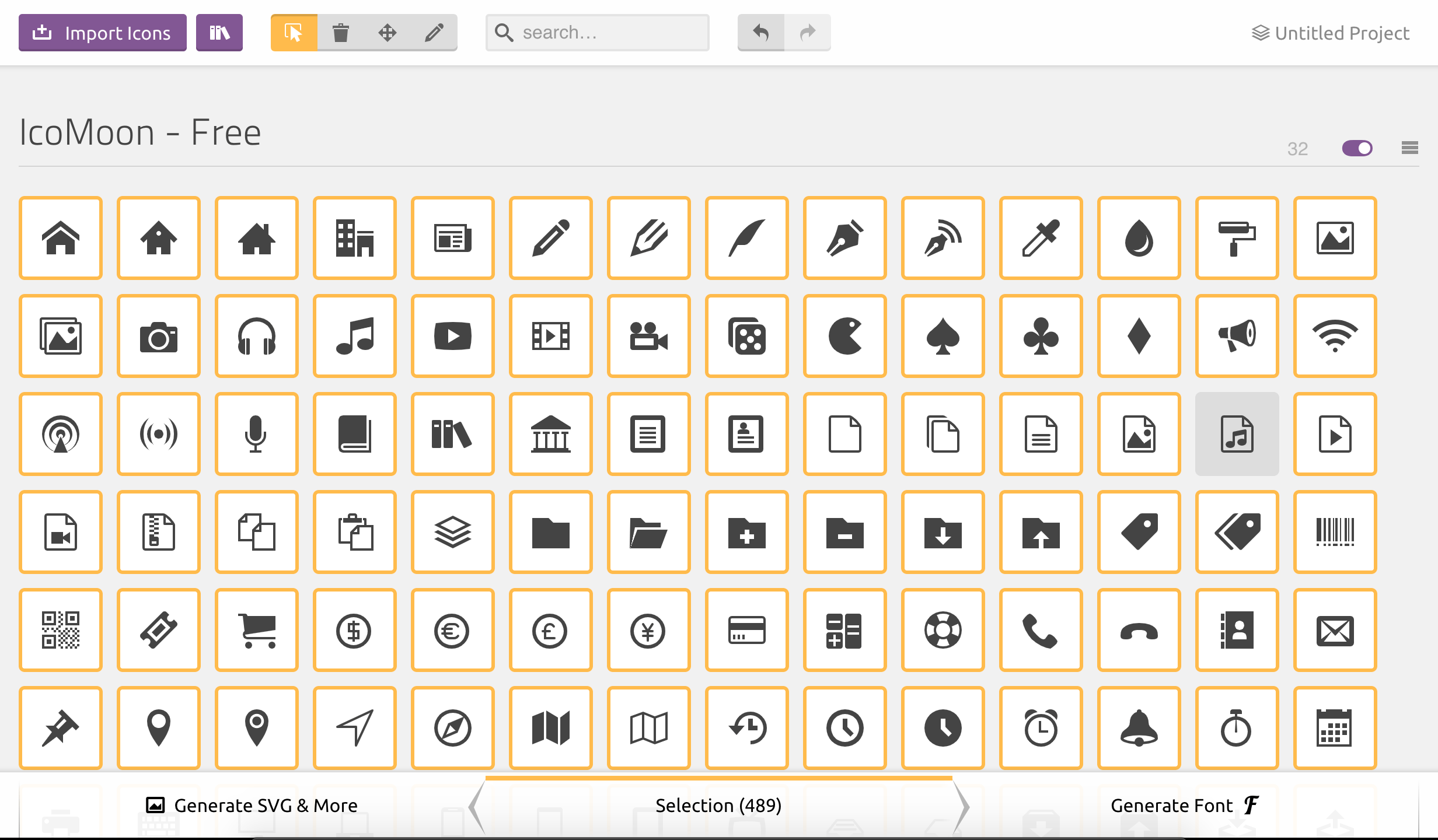Open Generate Font tab
The width and height of the screenshot is (1438, 840).
click(x=1185, y=806)
